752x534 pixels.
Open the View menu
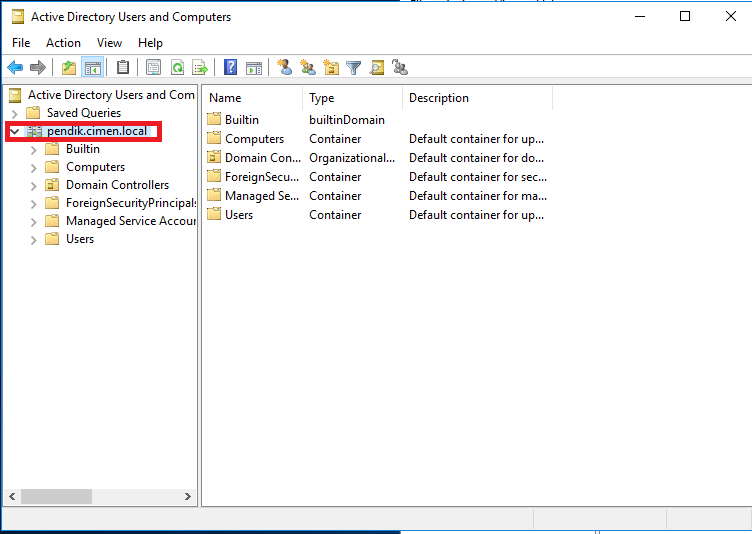pyautogui.click(x=109, y=43)
